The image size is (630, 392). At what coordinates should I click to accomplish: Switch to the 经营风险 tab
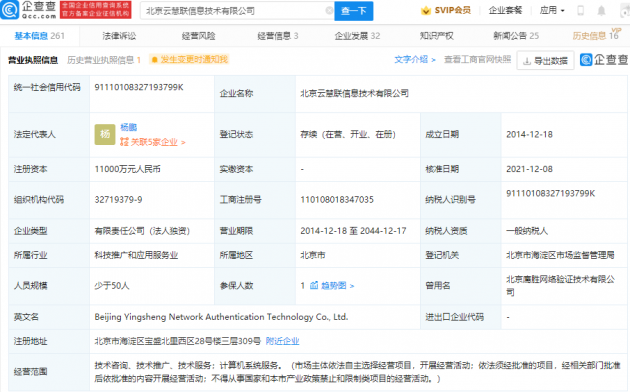click(198, 36)
